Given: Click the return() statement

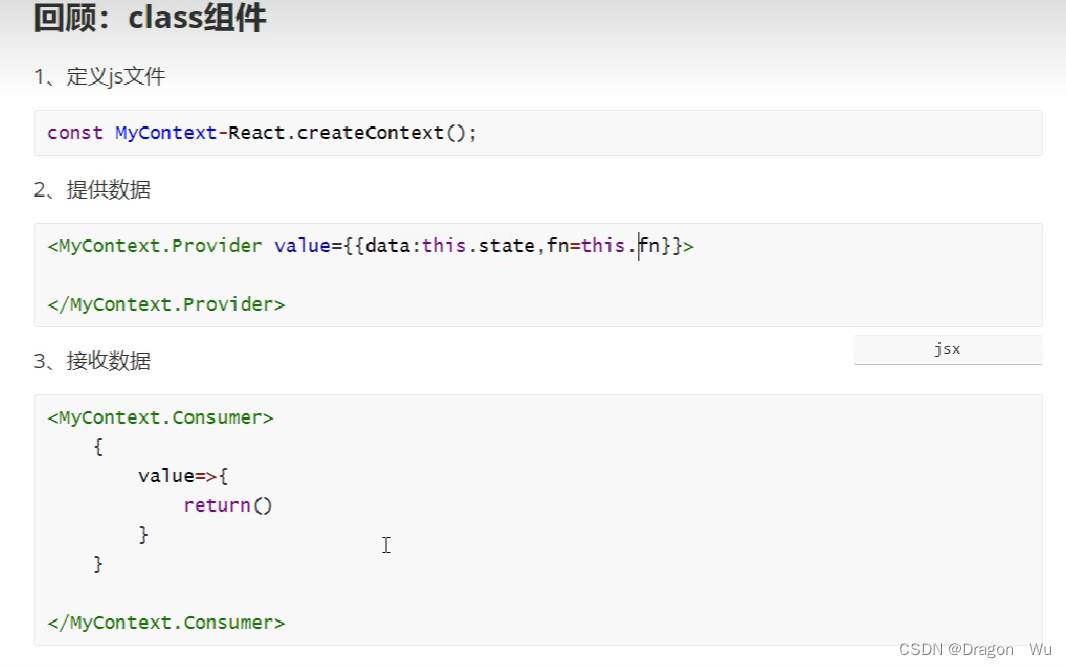Looking at the screenshot, I should [x=228, y=506].
